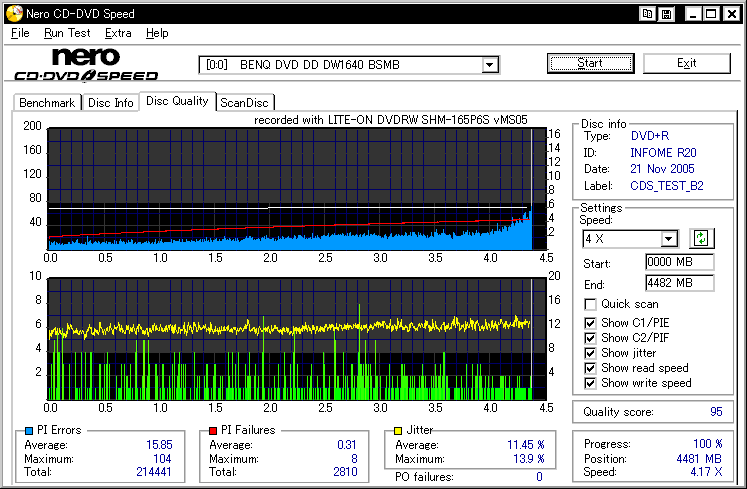
Task: Open the Run Test menu
Action: click(x=67, y=33)
